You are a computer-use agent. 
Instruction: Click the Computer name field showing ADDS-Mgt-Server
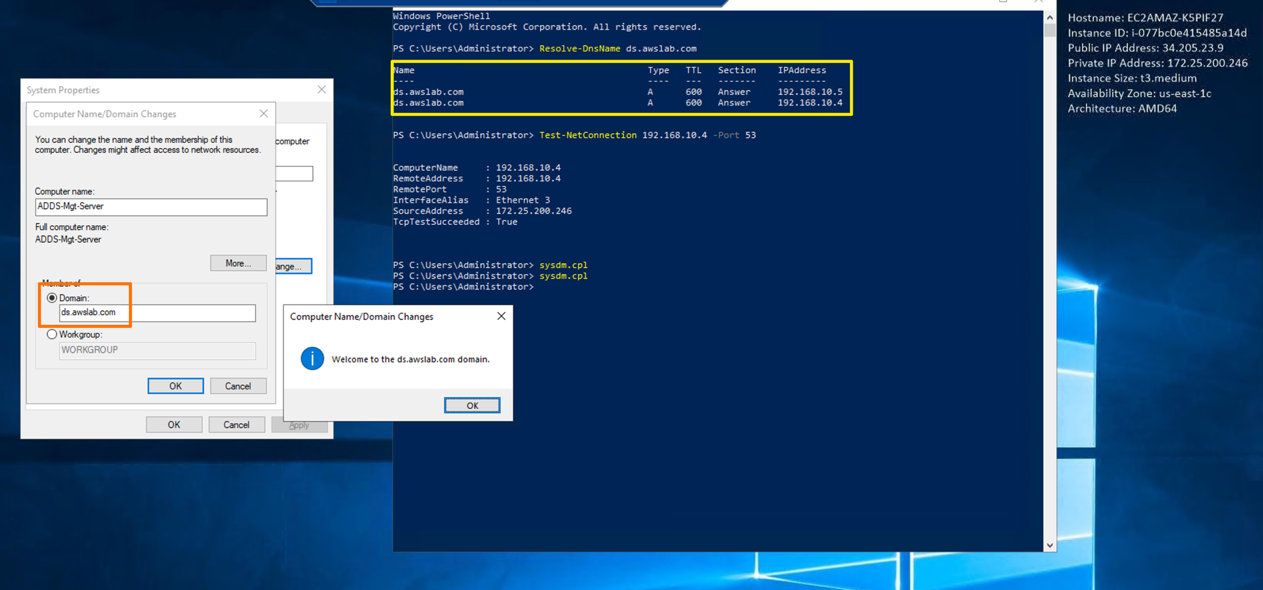[150, 207]
